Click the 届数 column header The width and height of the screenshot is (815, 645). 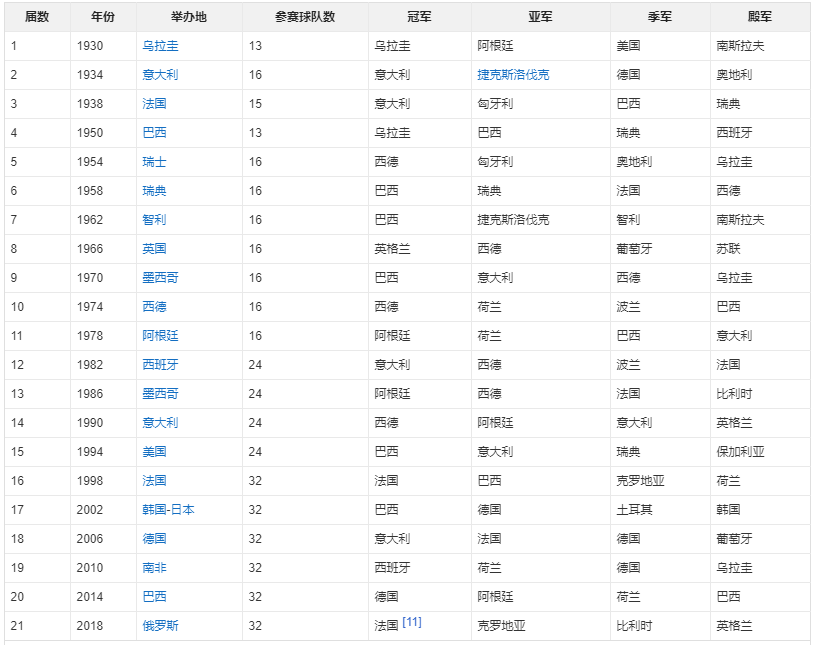[x=37, y=17]
